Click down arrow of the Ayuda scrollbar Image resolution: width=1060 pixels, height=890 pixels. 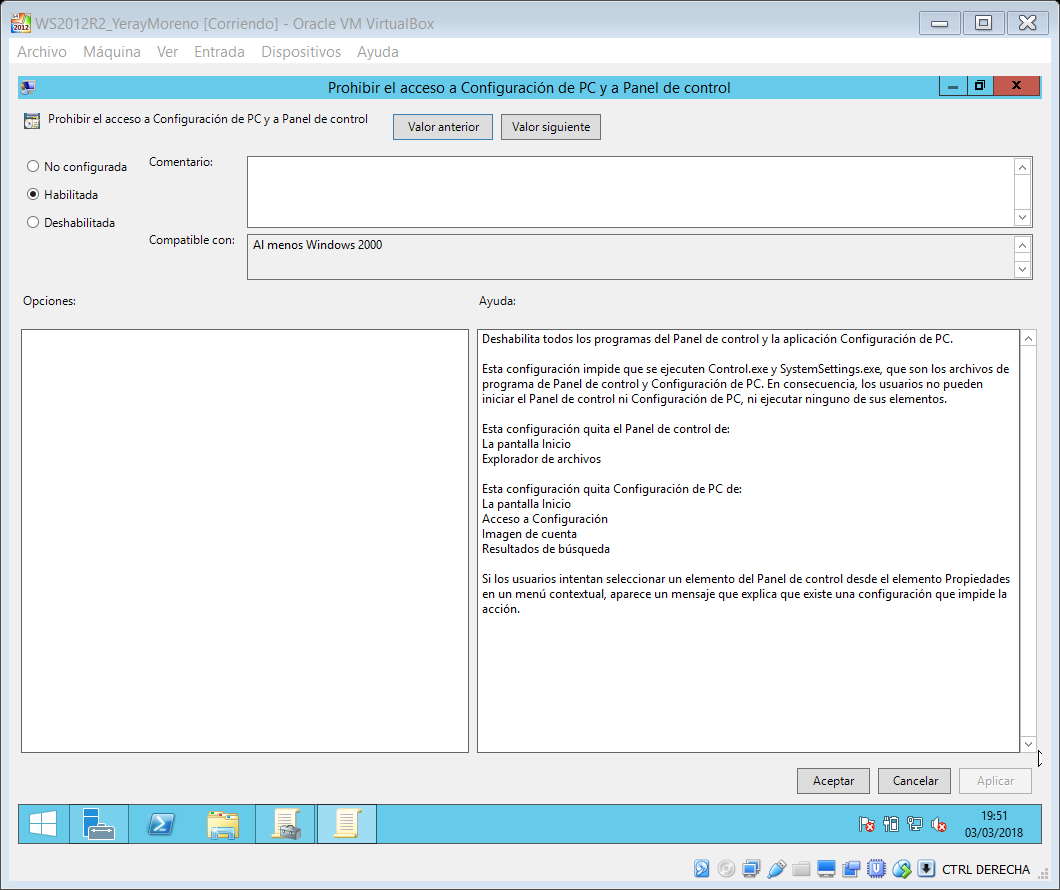pos(1028,743)
